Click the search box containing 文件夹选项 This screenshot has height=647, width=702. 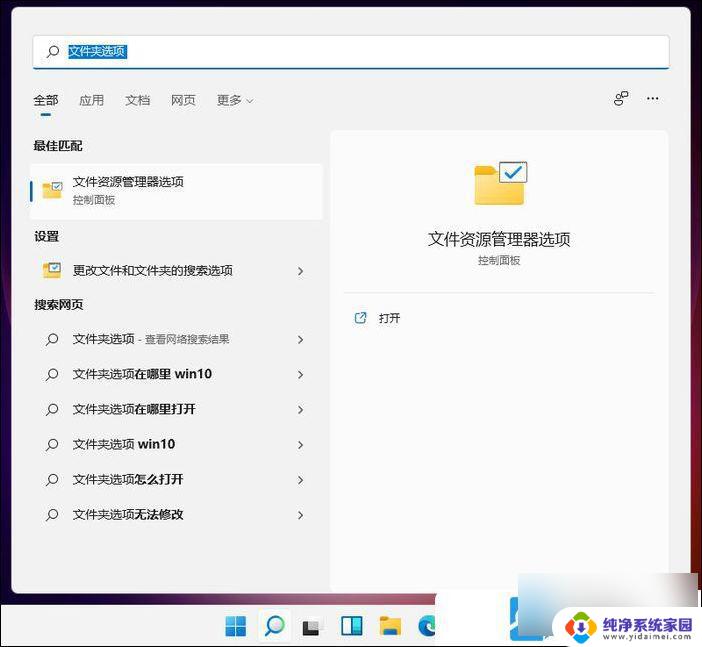(x=350, y=51)
